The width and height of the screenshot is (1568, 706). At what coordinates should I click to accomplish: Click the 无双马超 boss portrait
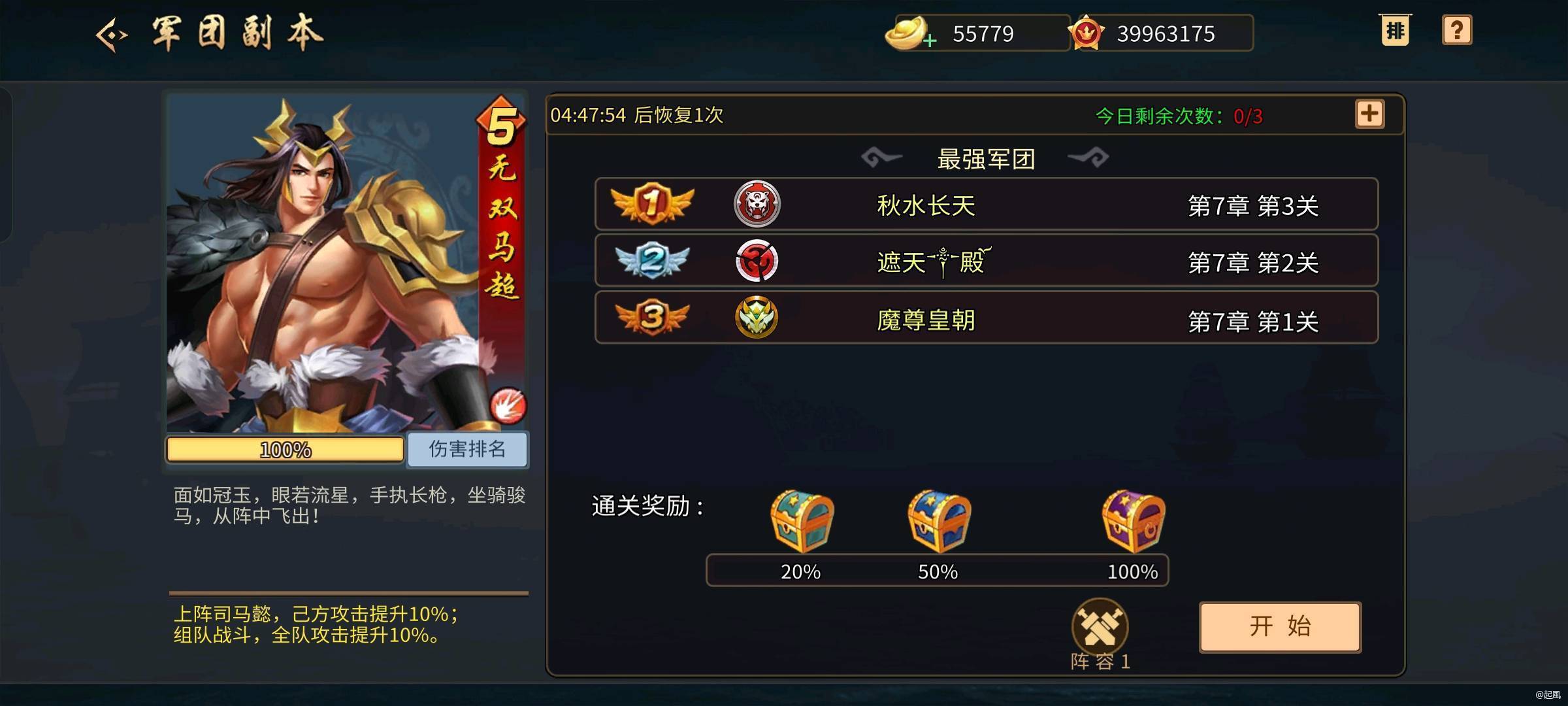(346, 261)
